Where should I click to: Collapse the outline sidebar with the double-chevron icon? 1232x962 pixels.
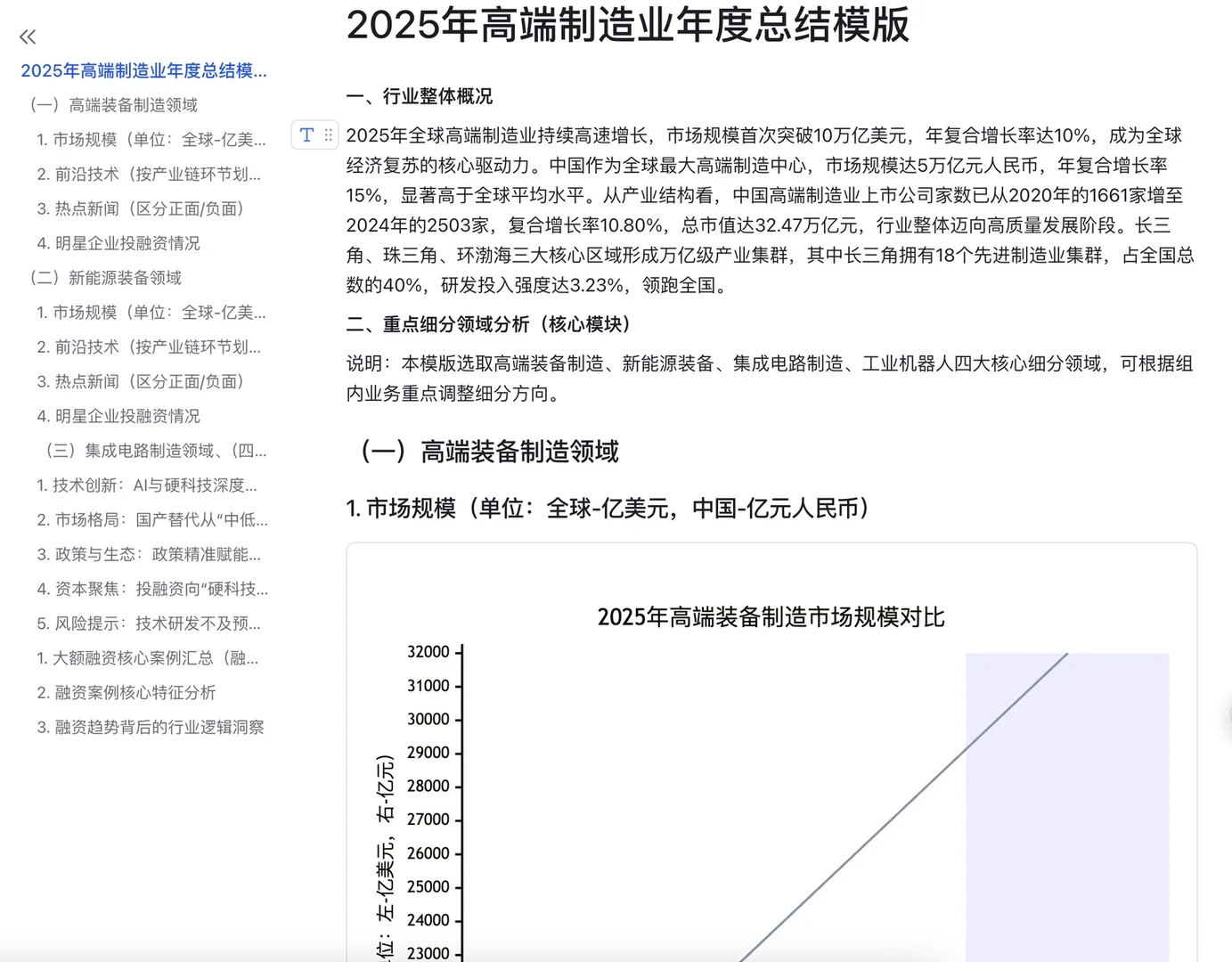27,37
